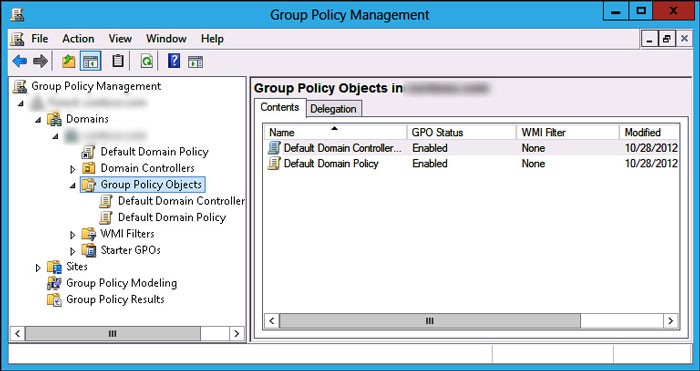This screenshot has height=371, width=700.
Task: Click the Refresh toolbar icon
Action: point(146,61)
